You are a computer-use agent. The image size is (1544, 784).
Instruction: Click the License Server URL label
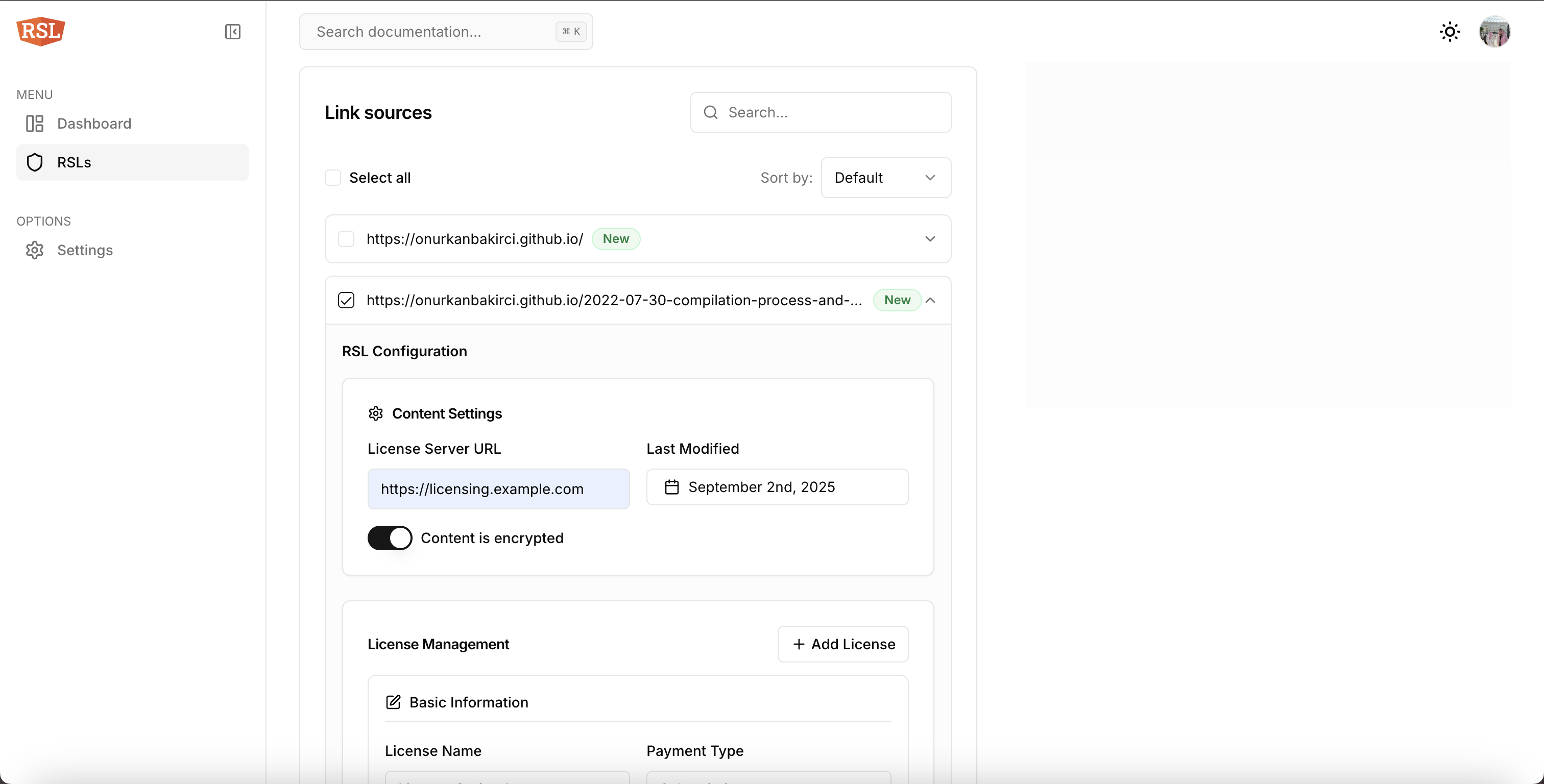[x=434, y=449]
